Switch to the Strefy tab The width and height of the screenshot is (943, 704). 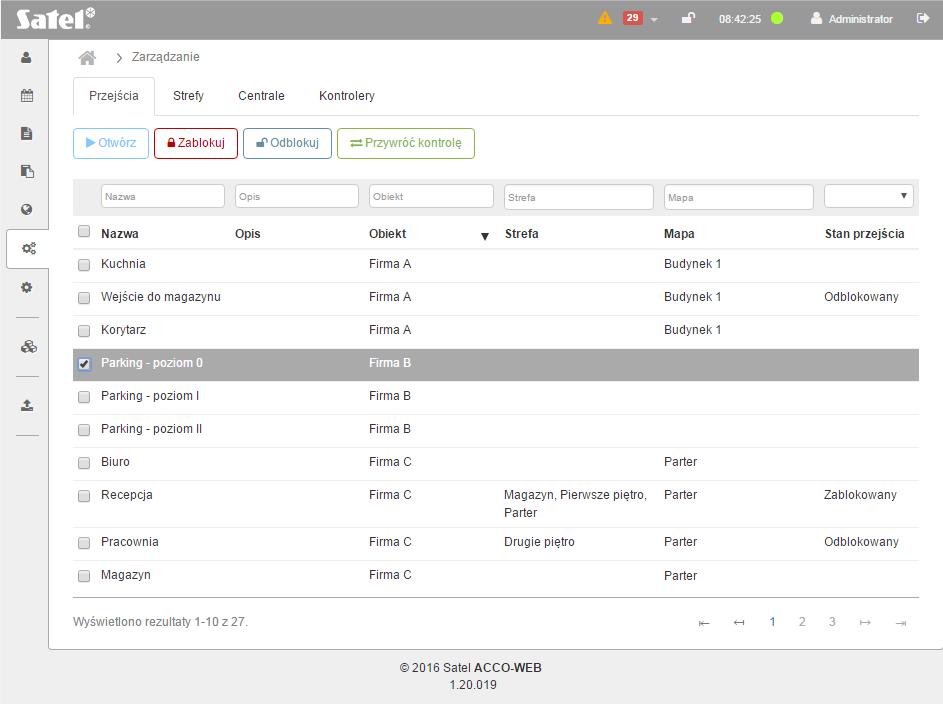click(x=188, y=96)
